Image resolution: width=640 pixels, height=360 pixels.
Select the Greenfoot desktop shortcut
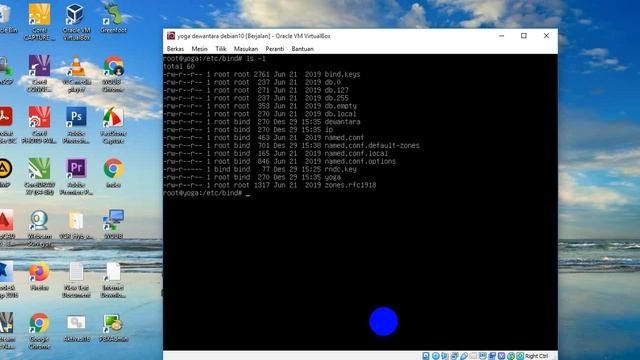[113, 18]
